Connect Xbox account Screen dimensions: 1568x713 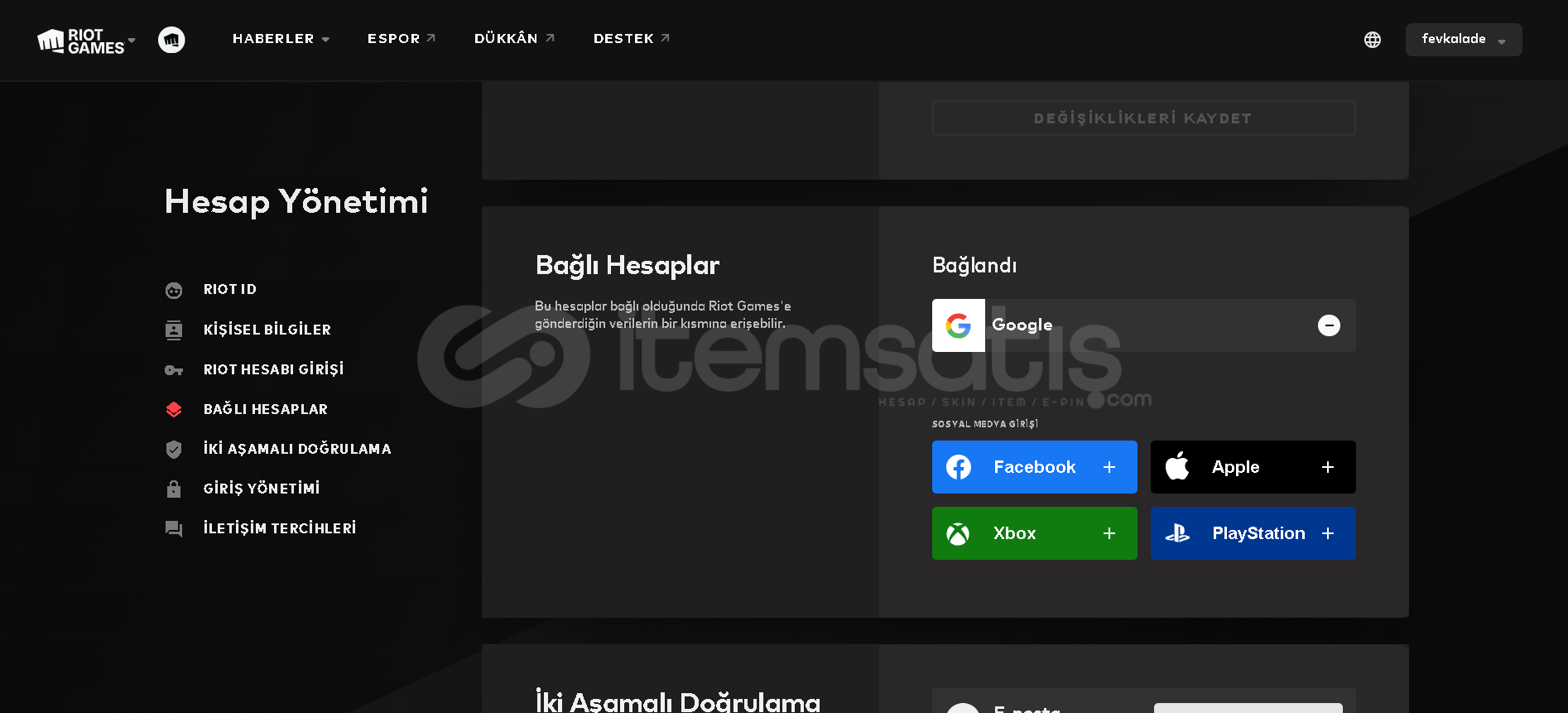coord(1035,533)
